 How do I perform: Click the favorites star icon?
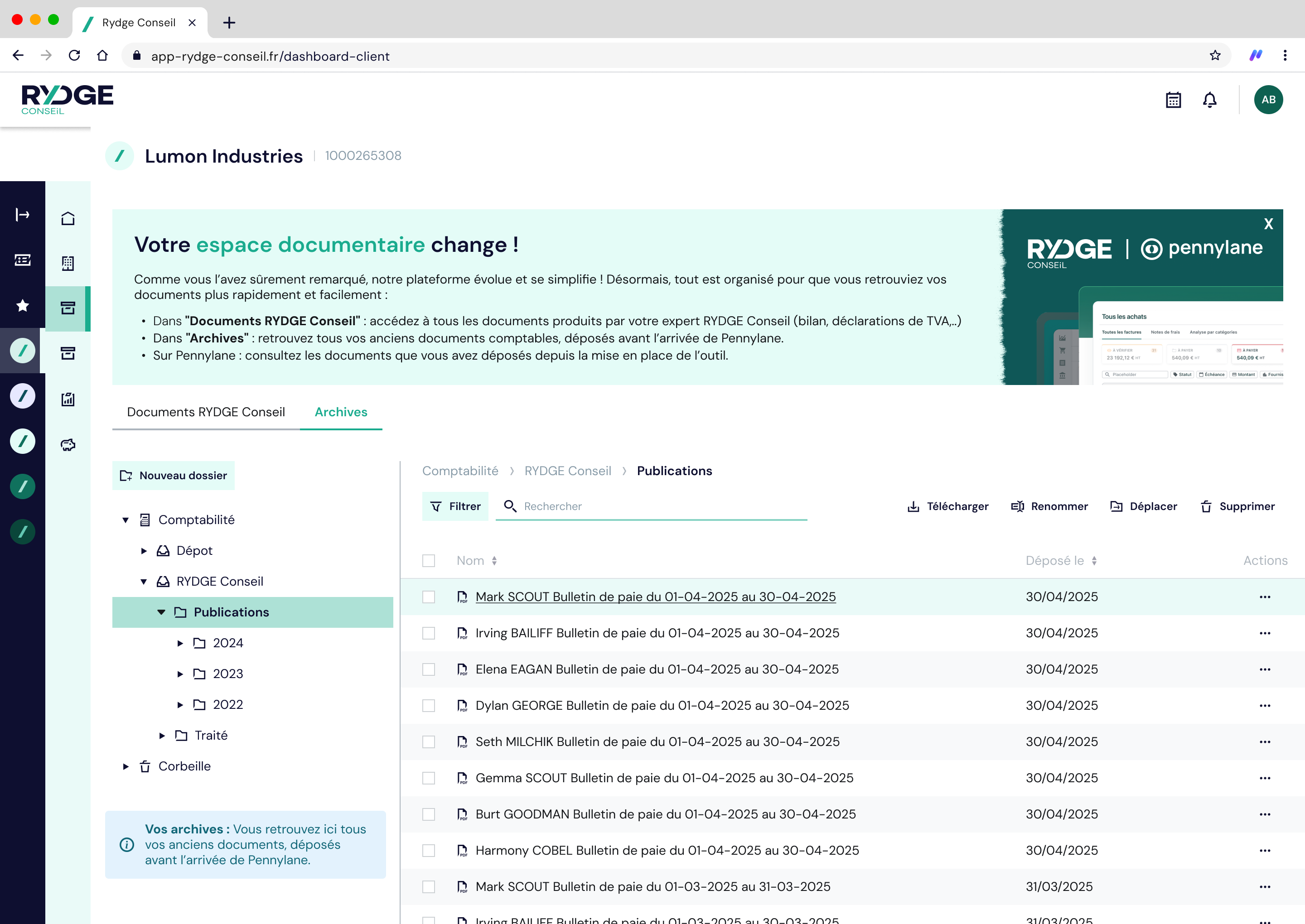(x=22, y=306)
